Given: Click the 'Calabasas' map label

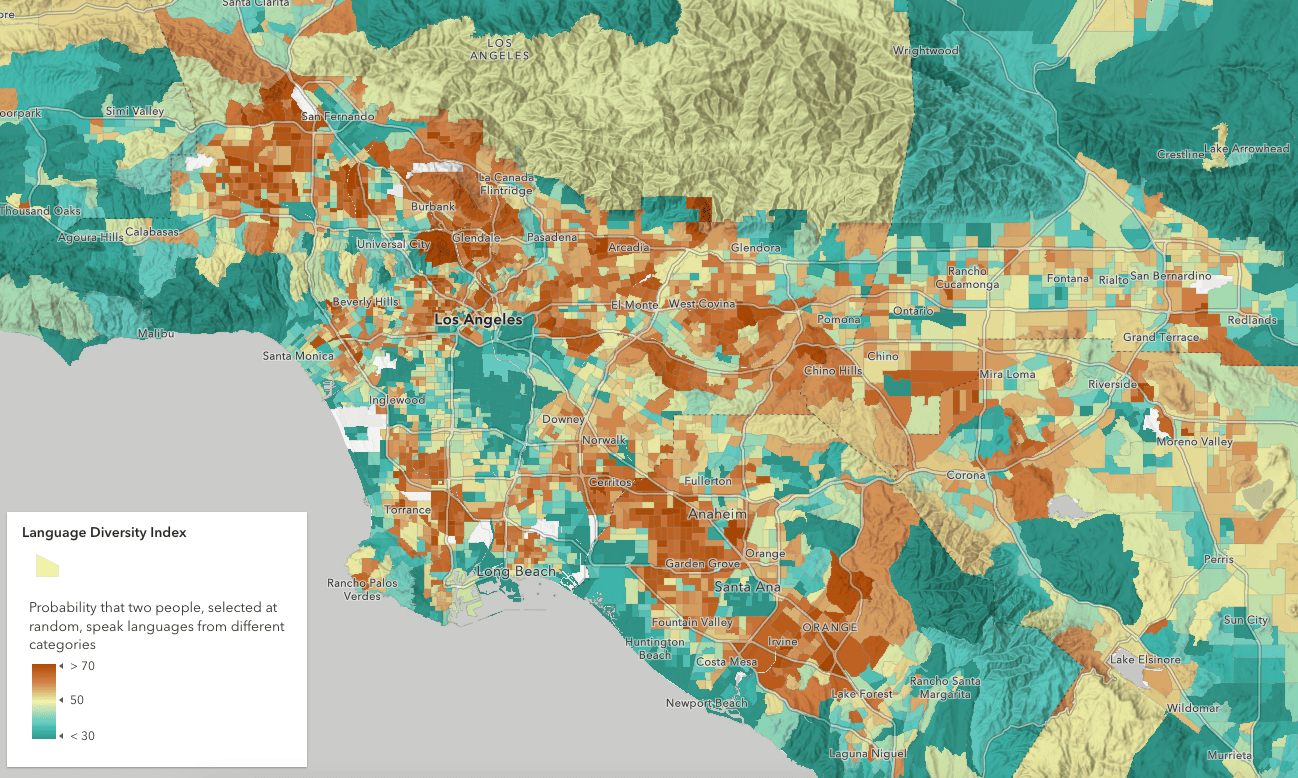Looking at the screenshot, I should (x=154, y=232).
